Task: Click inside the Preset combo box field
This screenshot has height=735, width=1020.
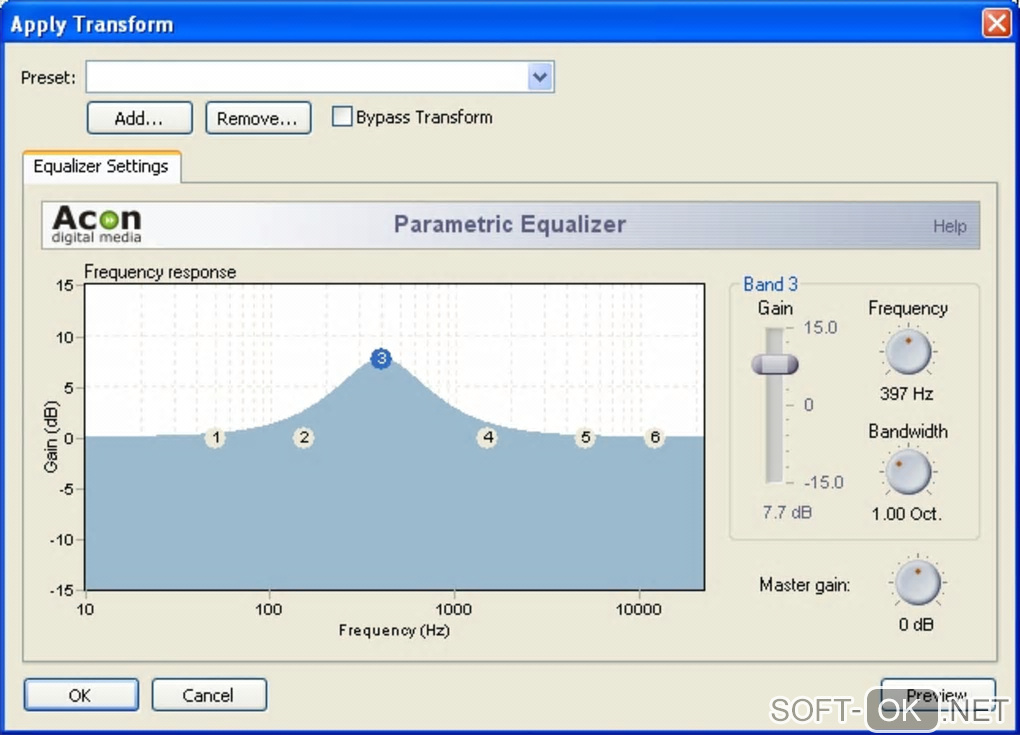Action: pos(307,77)
